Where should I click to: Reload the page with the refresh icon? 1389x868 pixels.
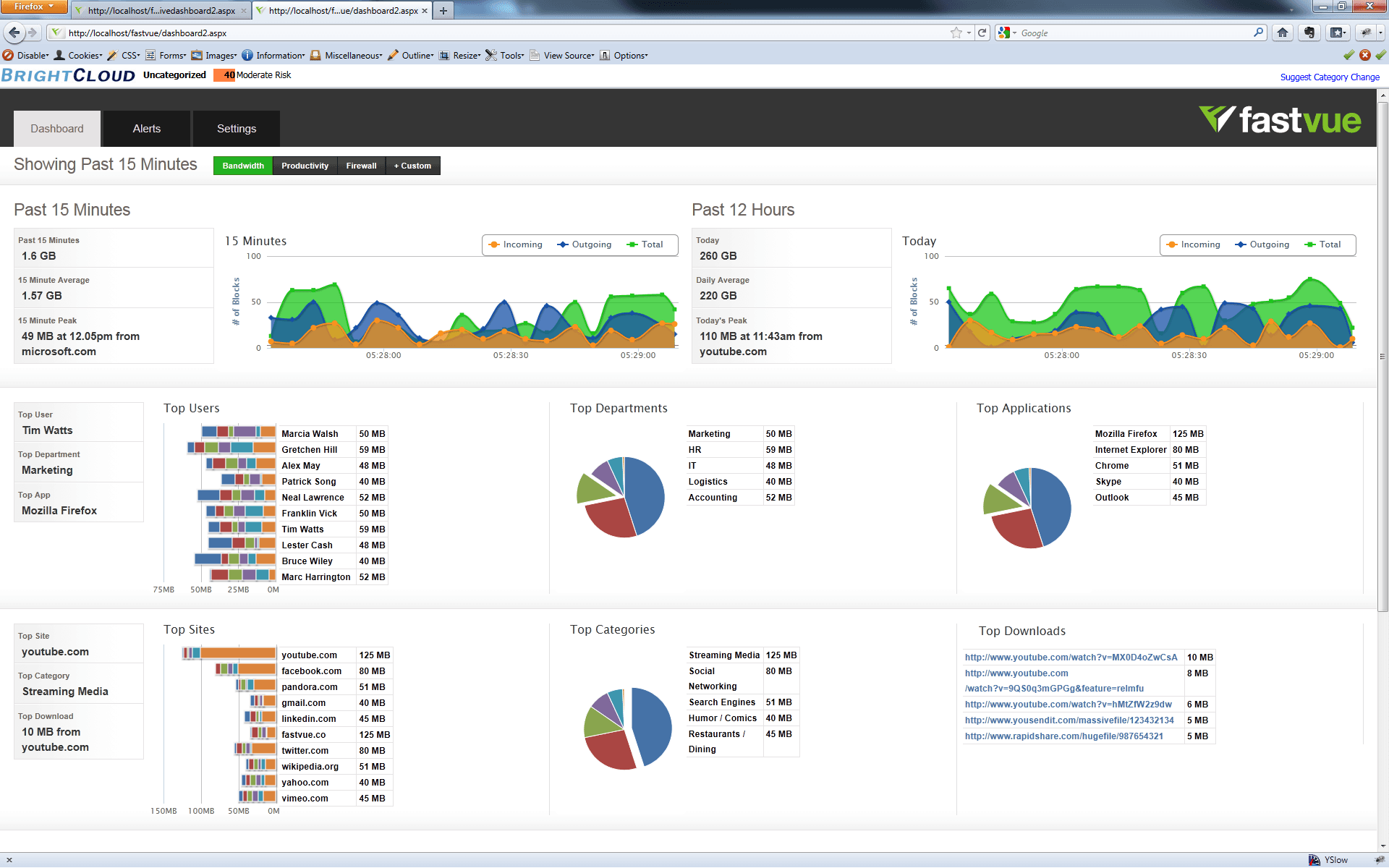[982, 33]
